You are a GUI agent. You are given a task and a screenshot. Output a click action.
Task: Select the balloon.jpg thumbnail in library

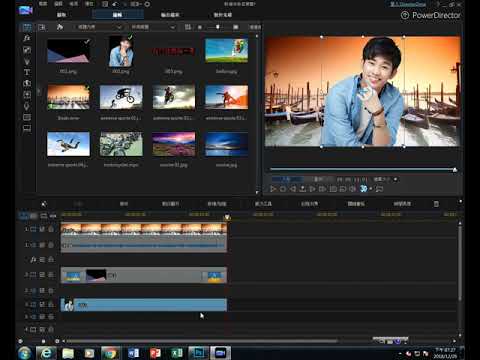227,50
